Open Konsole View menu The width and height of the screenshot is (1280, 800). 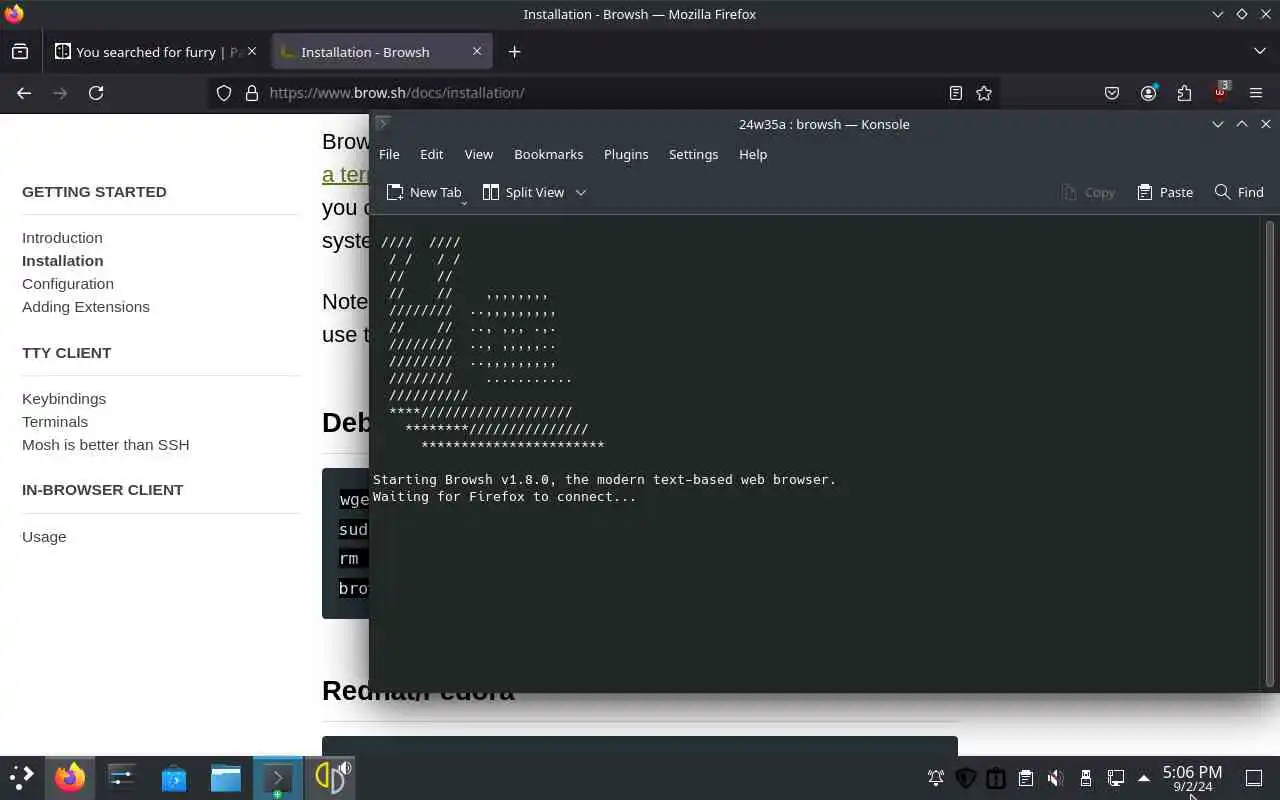pyautogui.click(x=478, y=154)
